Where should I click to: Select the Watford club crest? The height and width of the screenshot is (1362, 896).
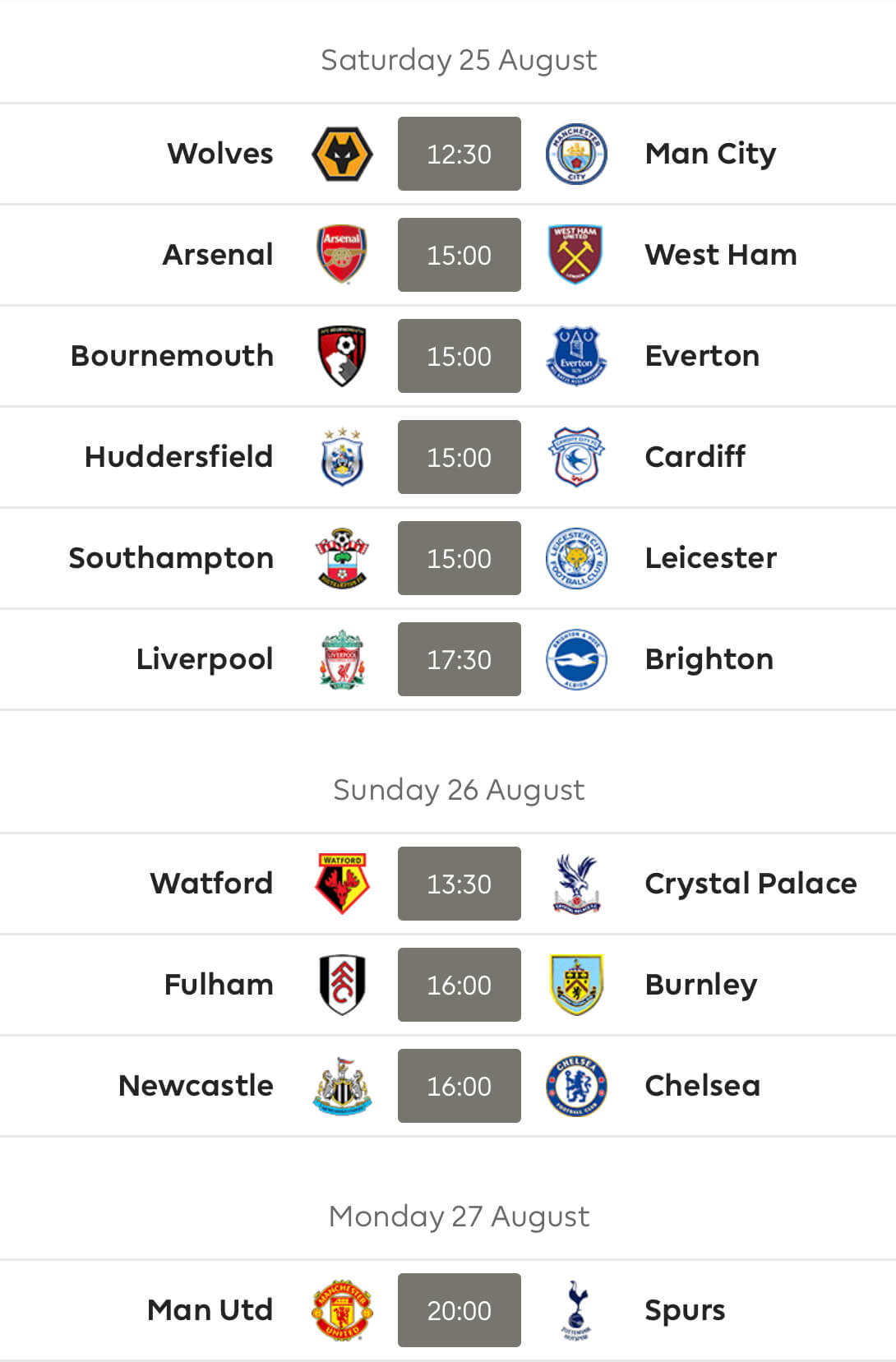[342, 884]
